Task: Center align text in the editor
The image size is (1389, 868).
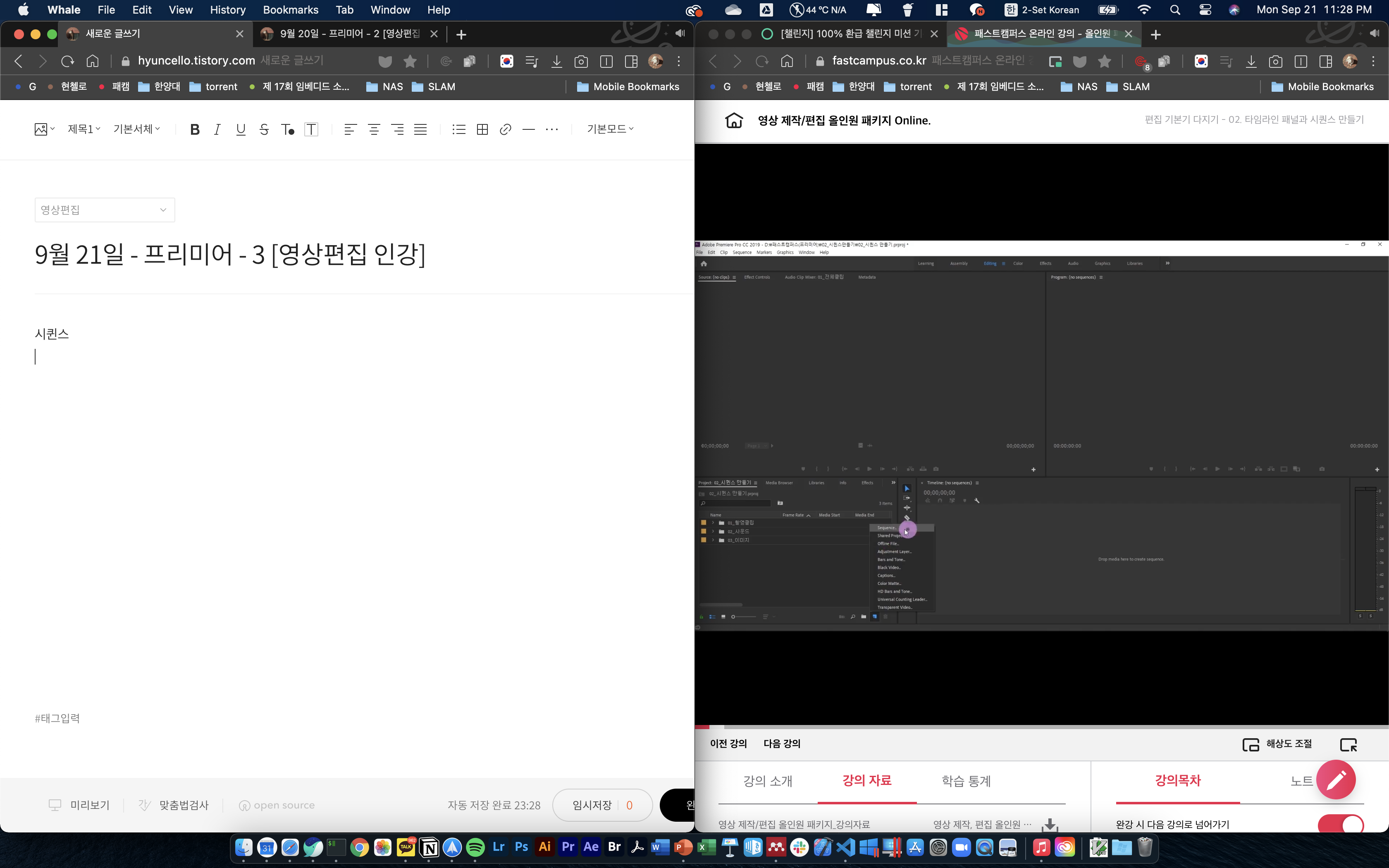Action: click(374, 129)
